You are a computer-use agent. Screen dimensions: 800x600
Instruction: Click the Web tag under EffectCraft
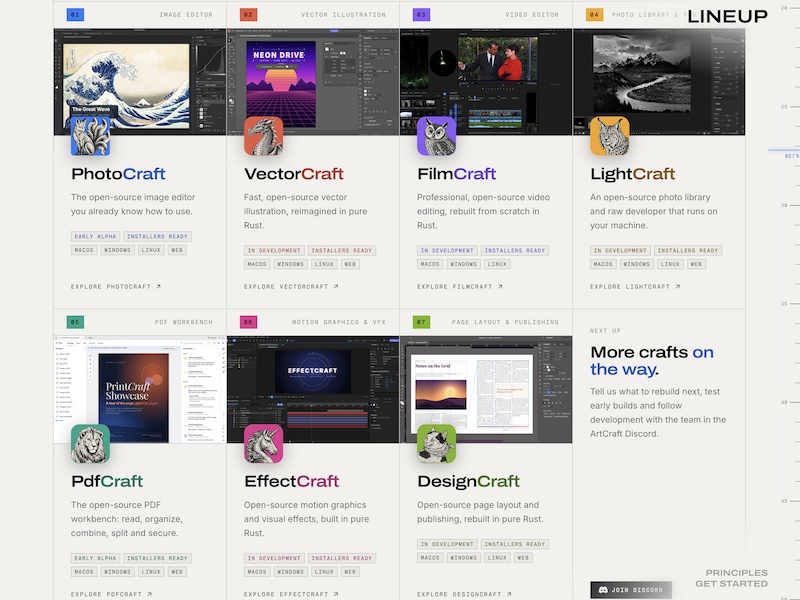350,572
